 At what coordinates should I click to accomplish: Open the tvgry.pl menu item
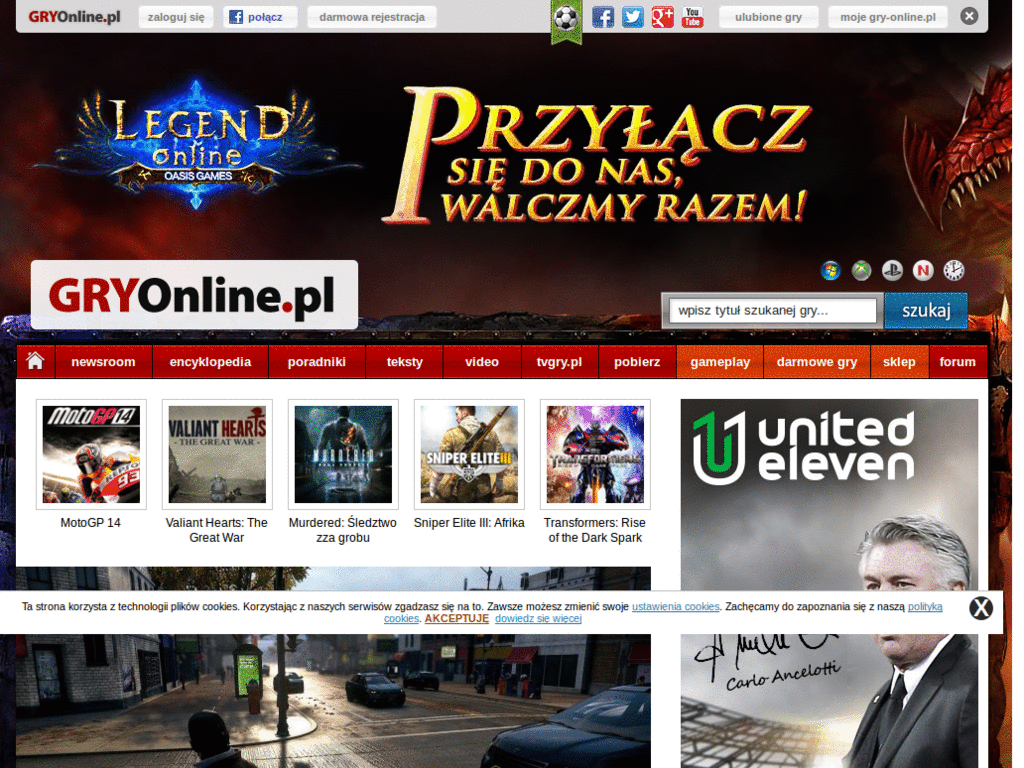tap(559, 362)
